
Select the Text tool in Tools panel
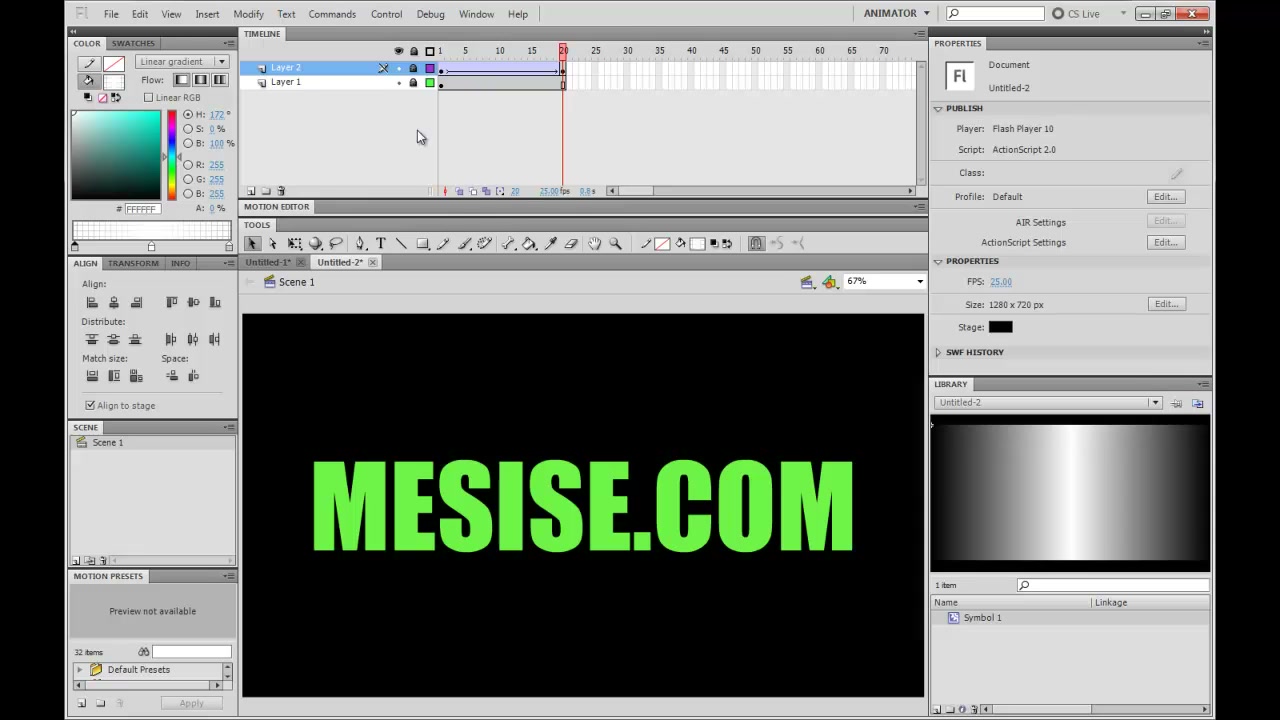click(380, 243)
